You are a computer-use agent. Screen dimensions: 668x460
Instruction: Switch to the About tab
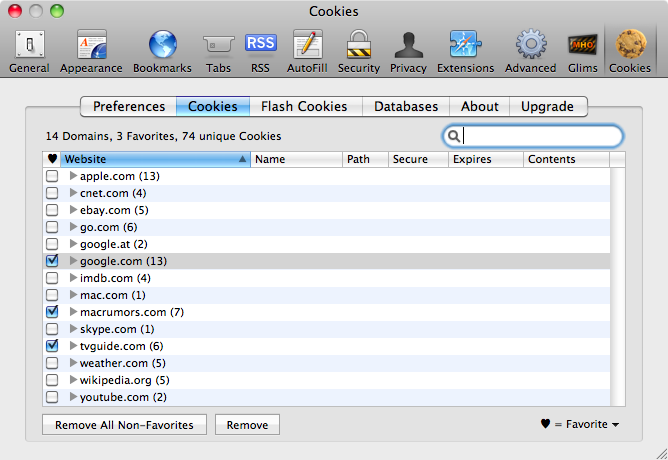pyautogui.click(x=480, y=106)
